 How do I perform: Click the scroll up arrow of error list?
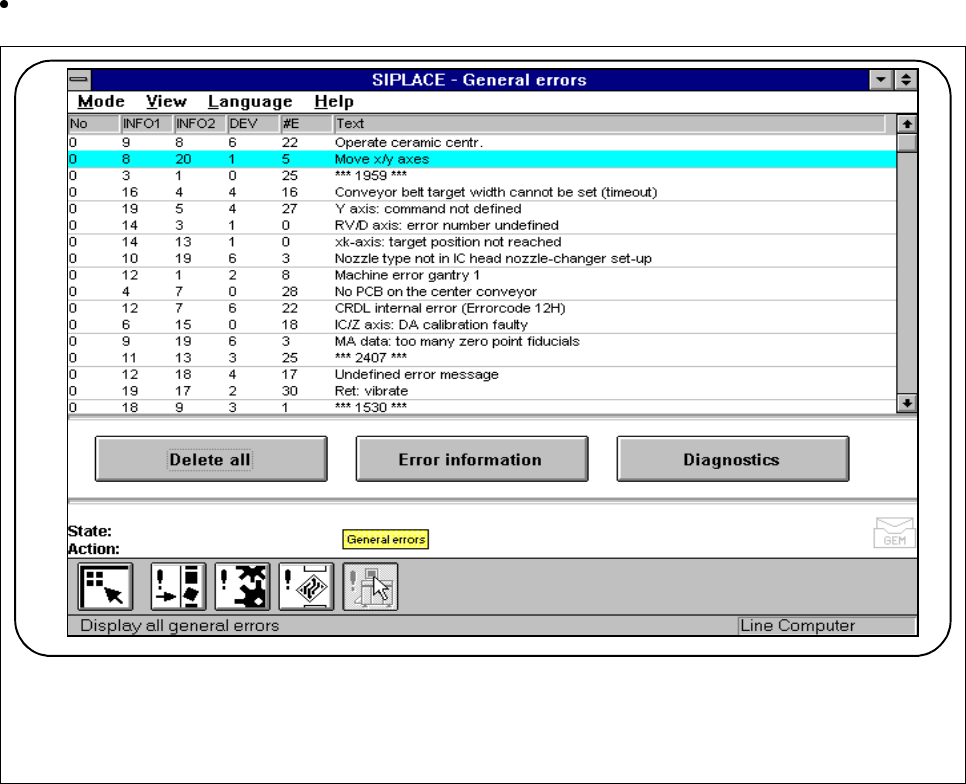[907, 124]
